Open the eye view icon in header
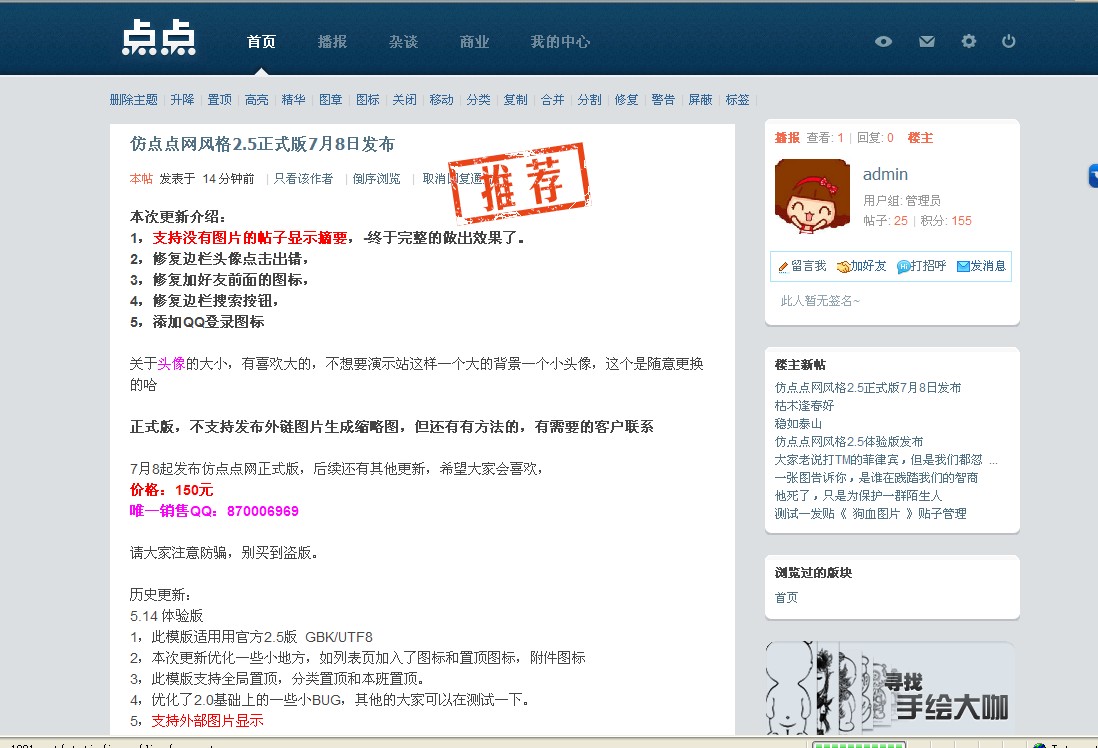 pyautogui.click(x=883, y=41)
